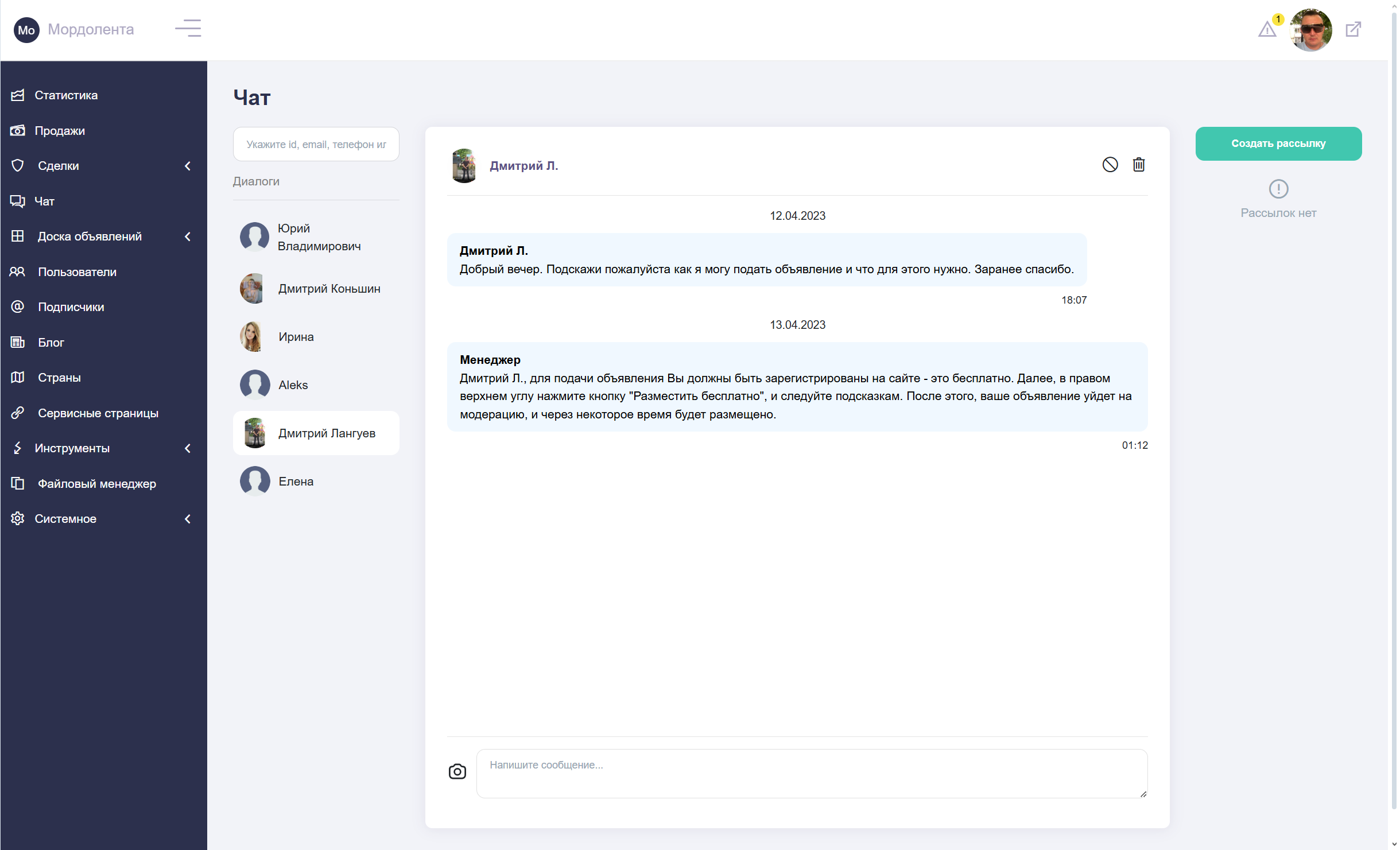
Task: Open Дмитрий Л. profile link in chat header
Action: click(523, 166)
